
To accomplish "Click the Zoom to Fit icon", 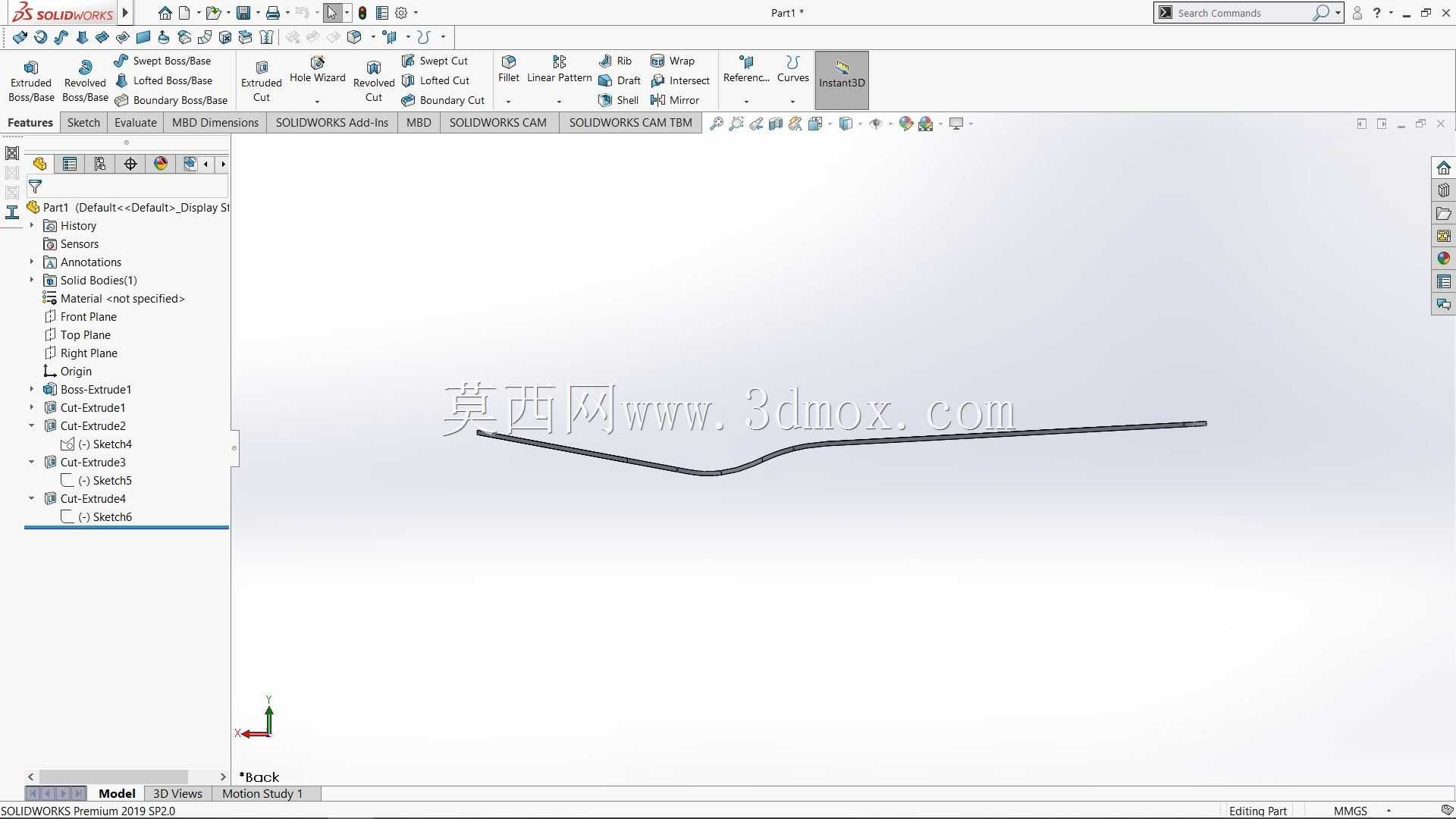I will (716, 124).
